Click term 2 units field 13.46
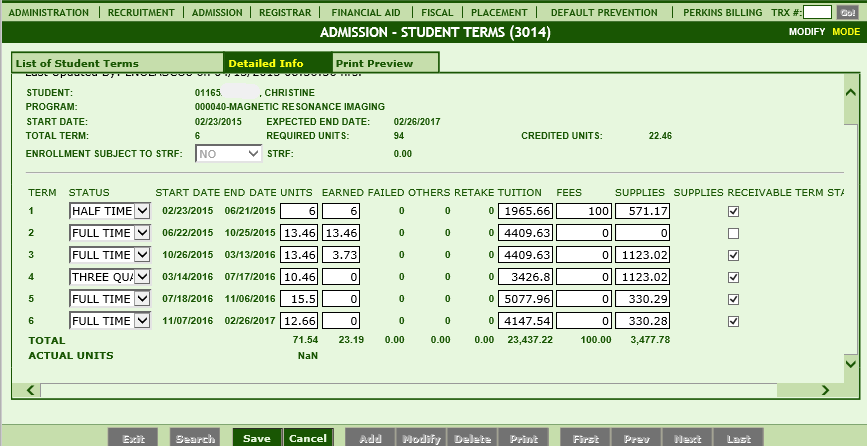The width and height of the screenshot is (867, 446). point(299,233)
